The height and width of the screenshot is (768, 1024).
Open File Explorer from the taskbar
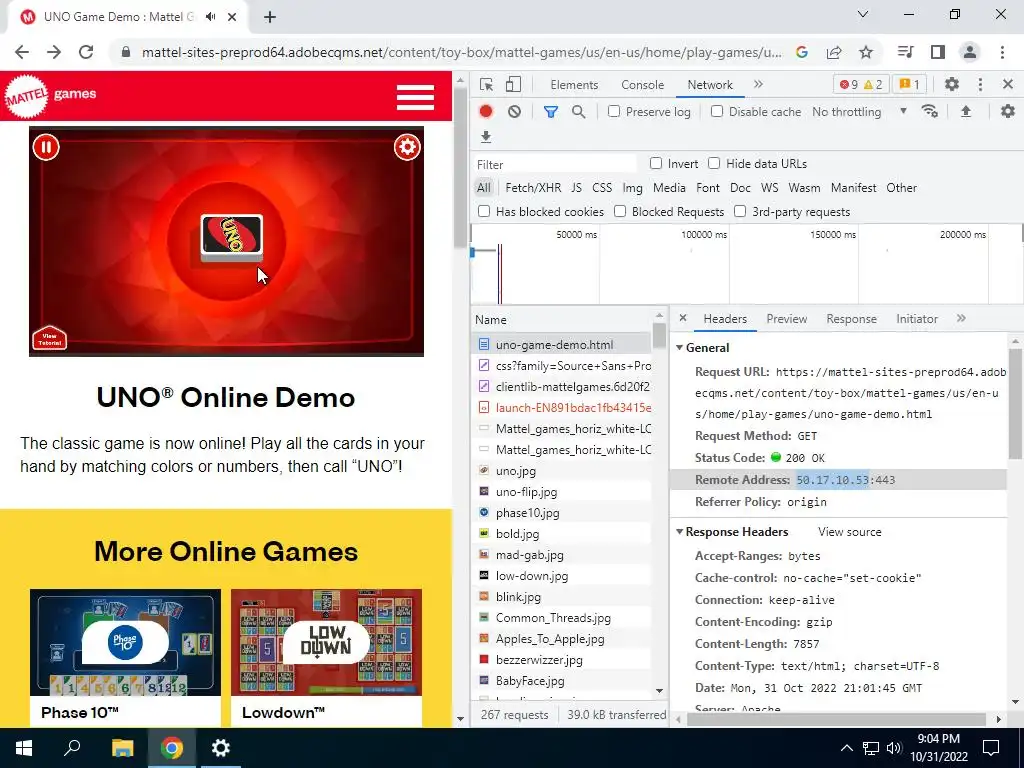point(122,748)
